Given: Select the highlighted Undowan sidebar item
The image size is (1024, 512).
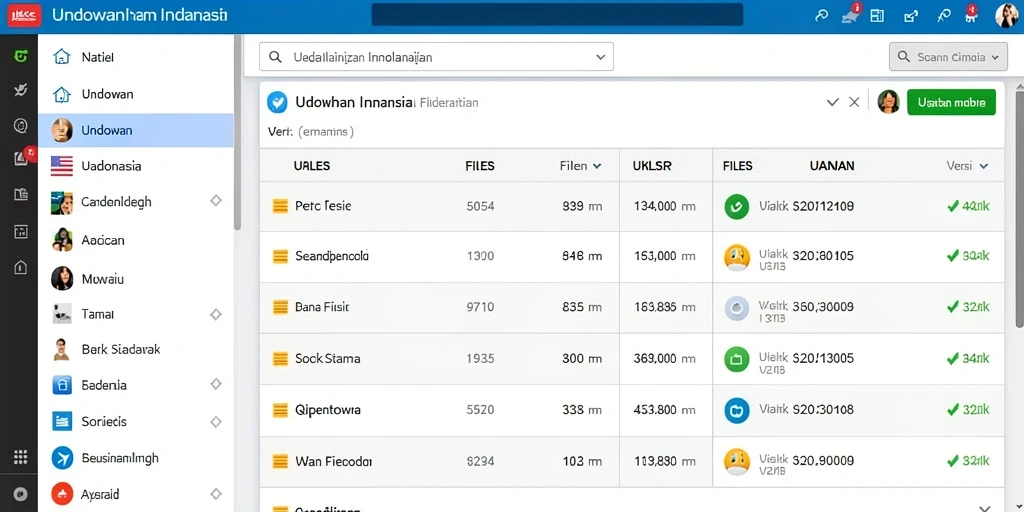Looking at the screenshot, I should [136, 130].
